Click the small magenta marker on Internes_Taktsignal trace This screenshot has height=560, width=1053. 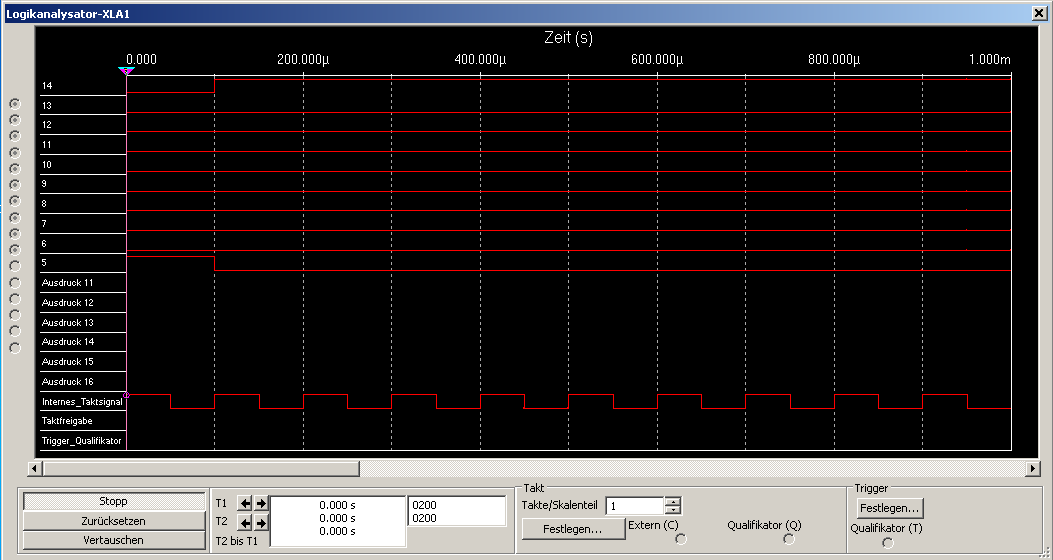click(126, 395)
